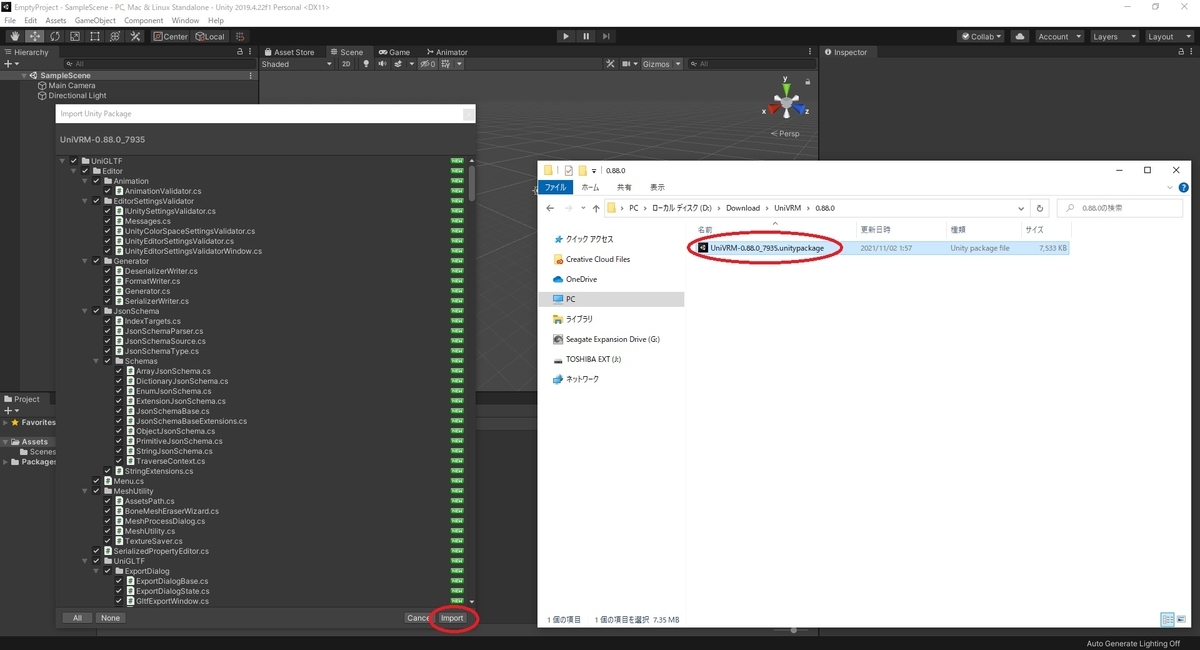Click the Import button
The width and height of the screenshot is (1200, 650).
point(452,618)
